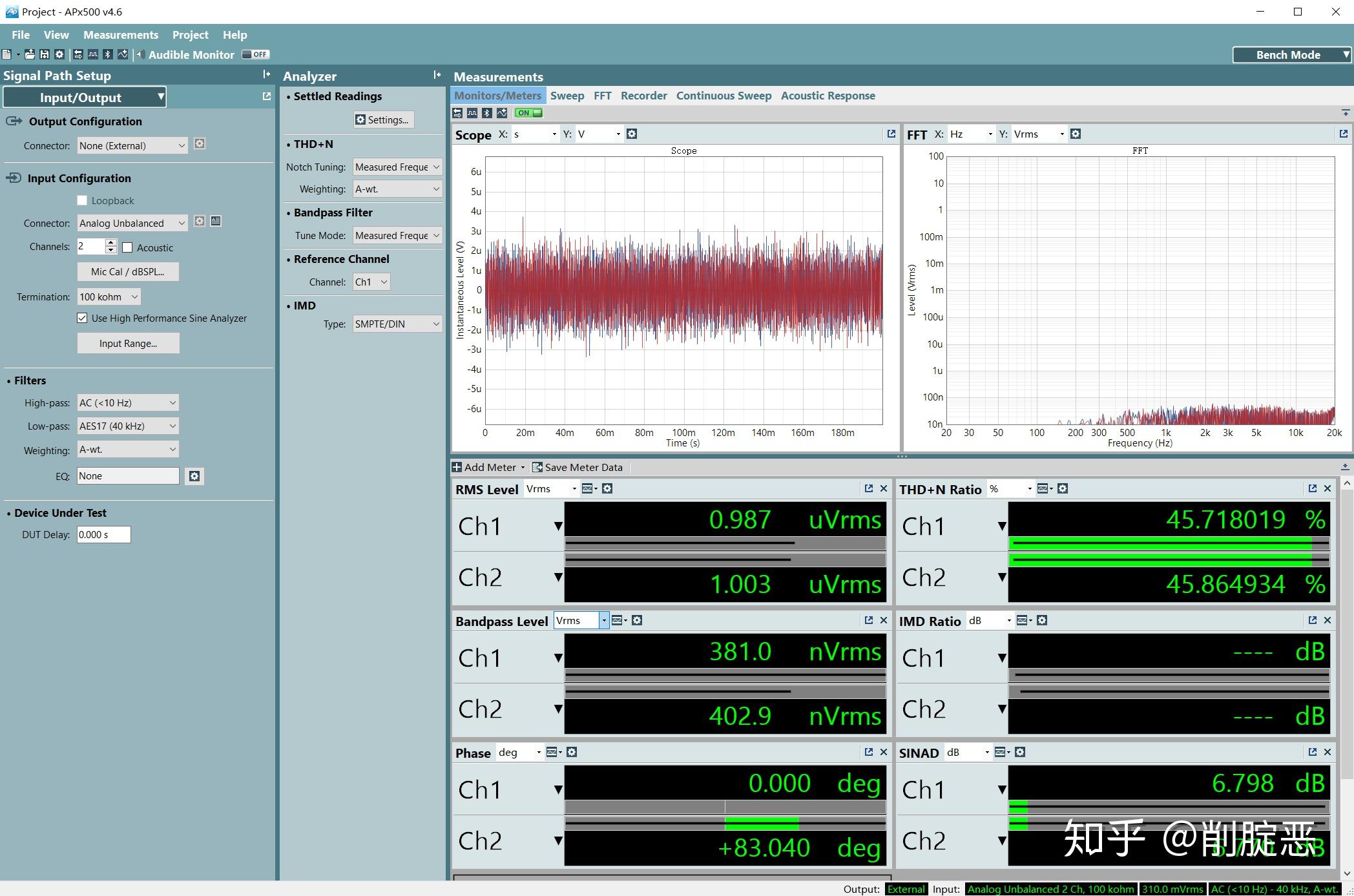Open the RMS Level meter settings gear
Viewport: 1354px width, 896px height.
(x=607, y=489)
